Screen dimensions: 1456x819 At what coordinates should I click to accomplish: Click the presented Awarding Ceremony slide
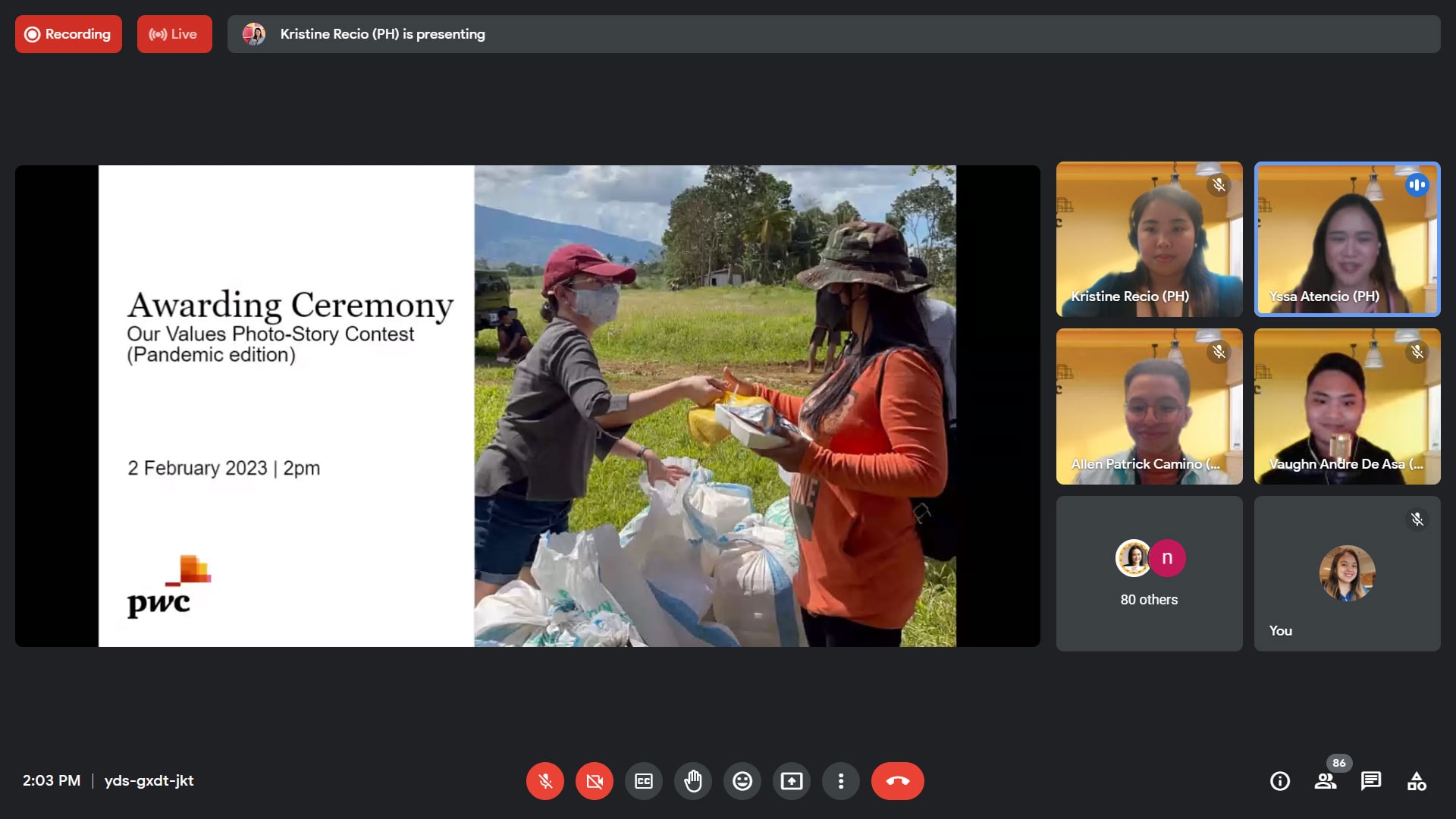(527, 406)
